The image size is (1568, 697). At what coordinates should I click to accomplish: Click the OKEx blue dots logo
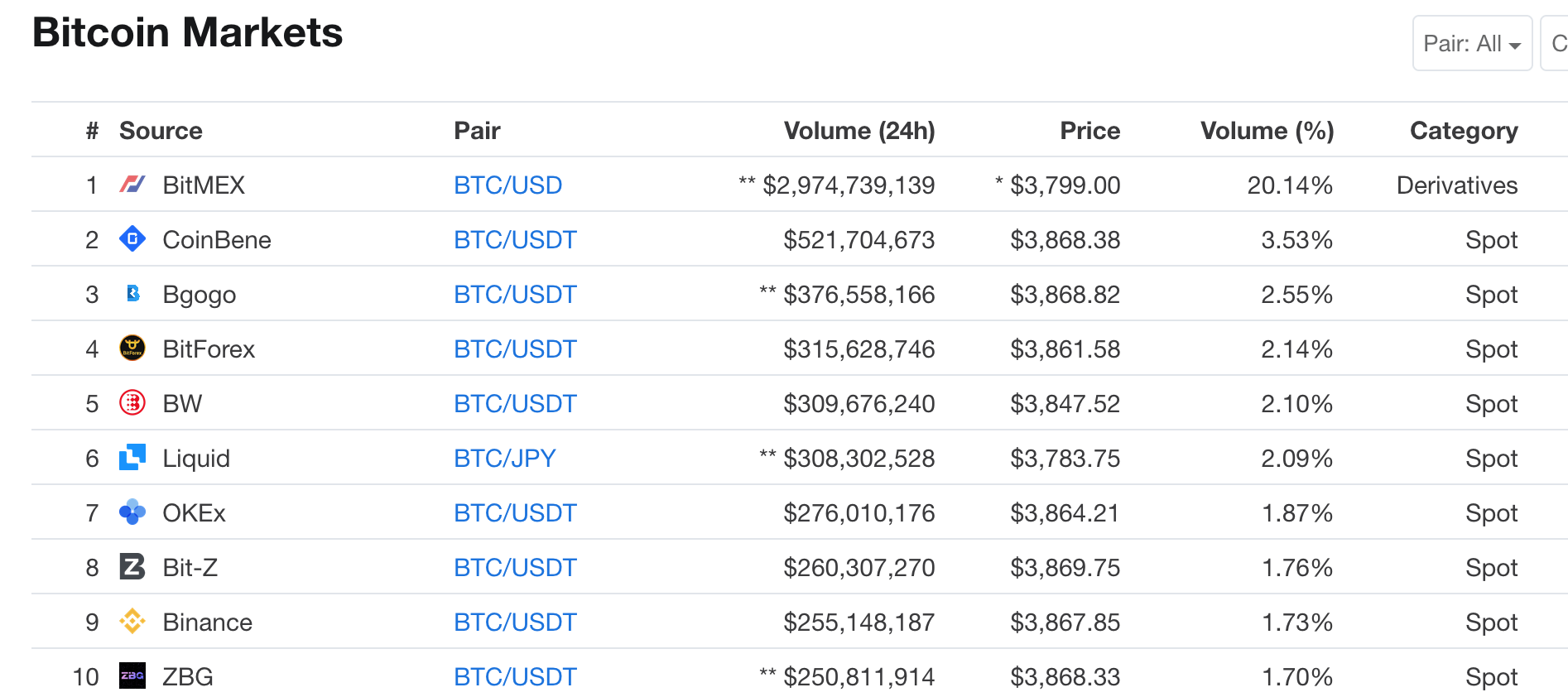(132, 512)
